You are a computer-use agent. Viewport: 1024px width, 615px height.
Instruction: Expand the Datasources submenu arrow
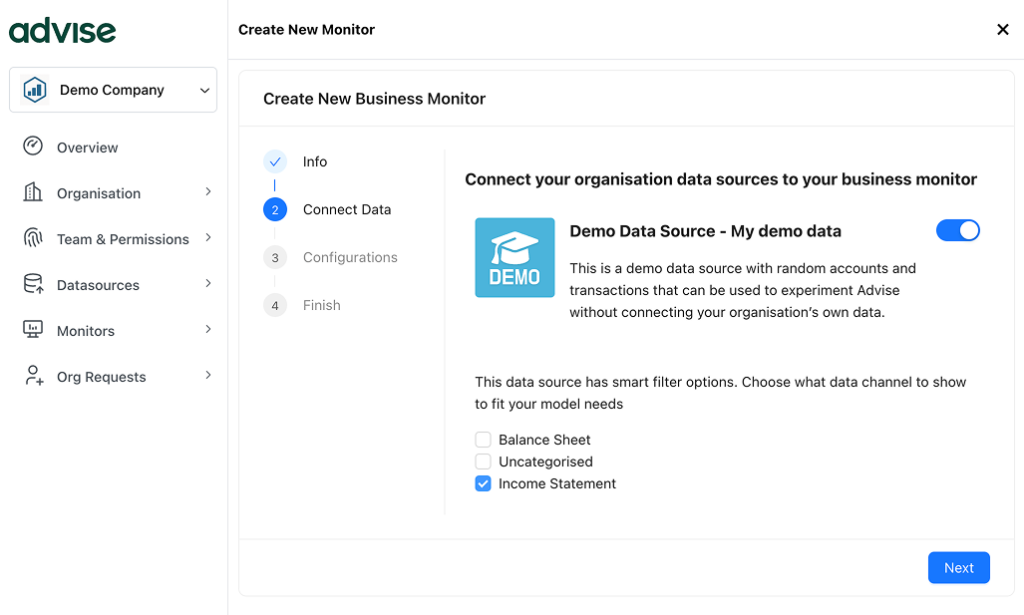(208, 284)
